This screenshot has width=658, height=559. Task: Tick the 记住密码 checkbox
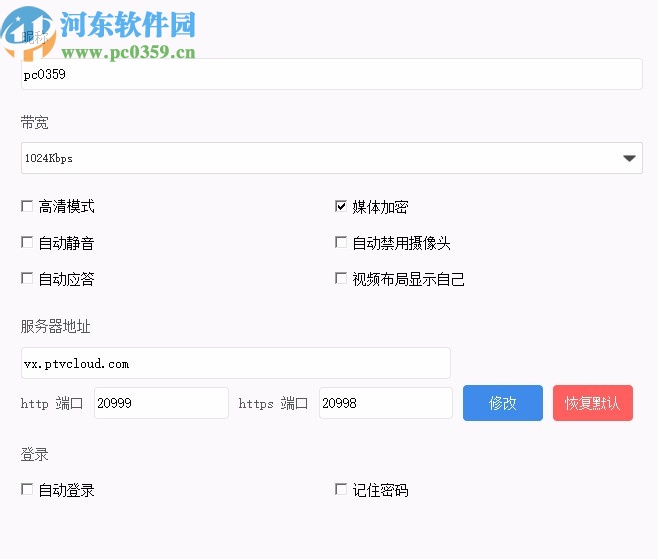tap(341, 489)
